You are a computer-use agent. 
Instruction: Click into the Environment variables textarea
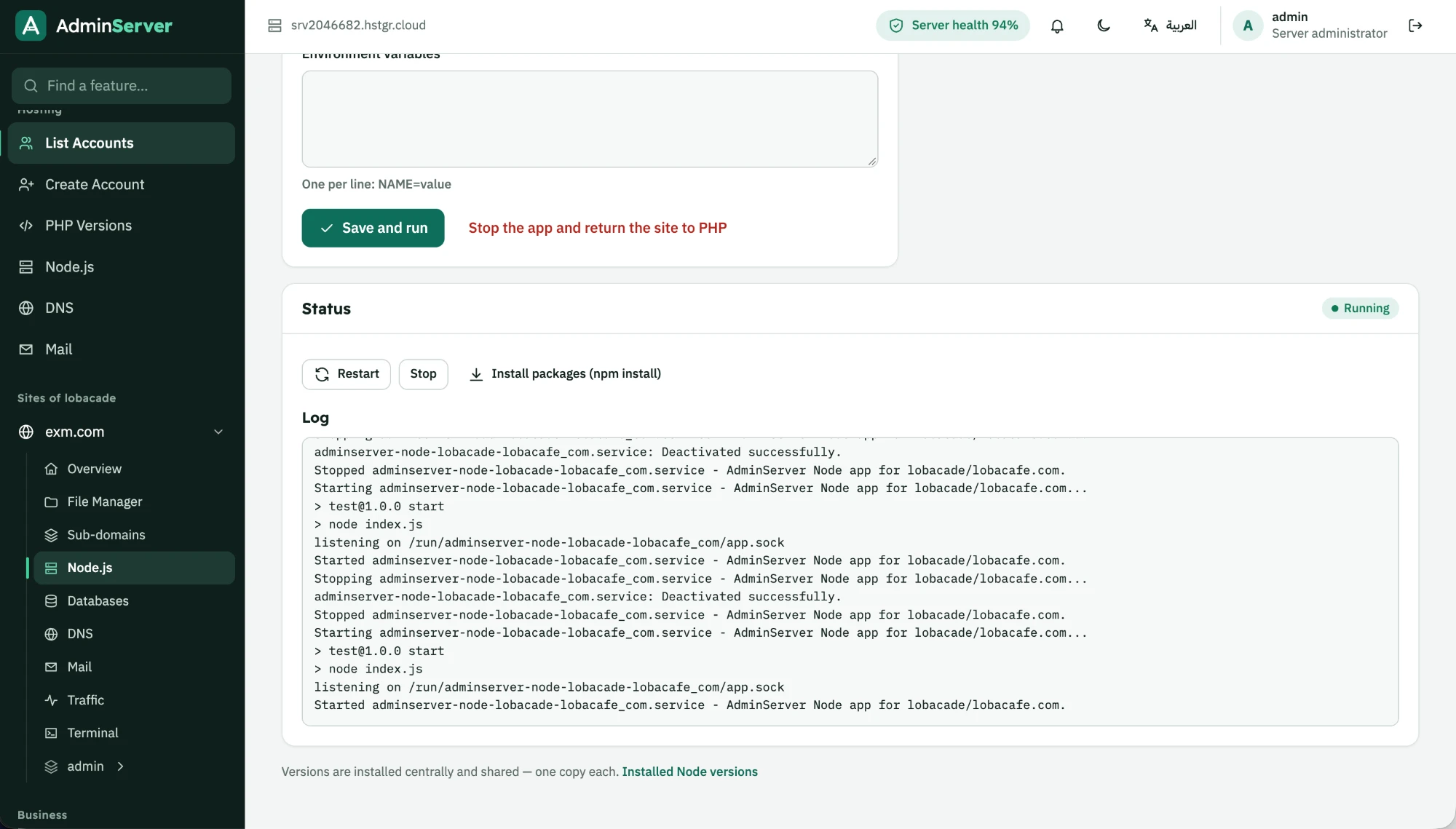pos(590,119)
